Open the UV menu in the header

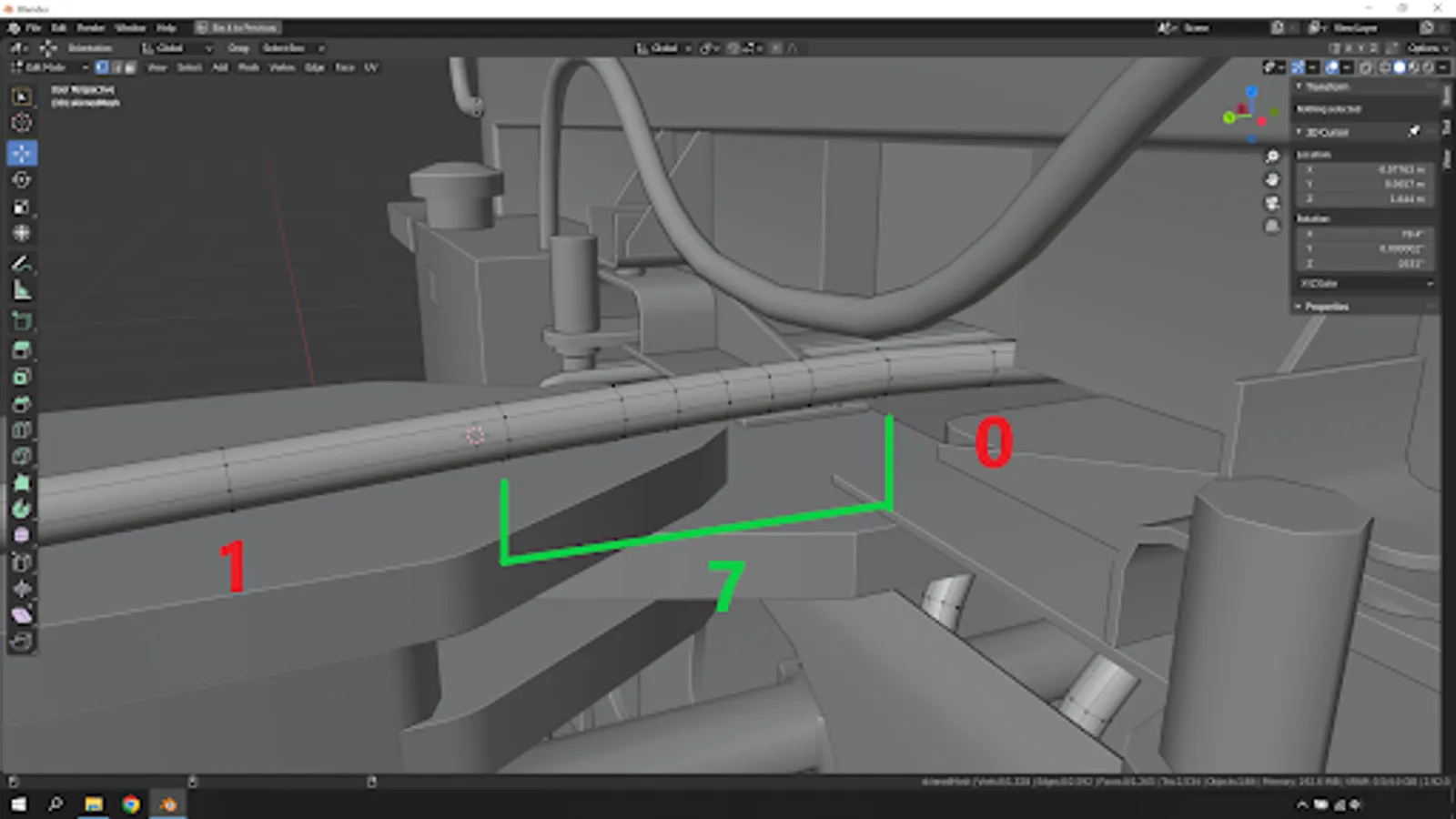pyautogui.click(x=371, y=66)
